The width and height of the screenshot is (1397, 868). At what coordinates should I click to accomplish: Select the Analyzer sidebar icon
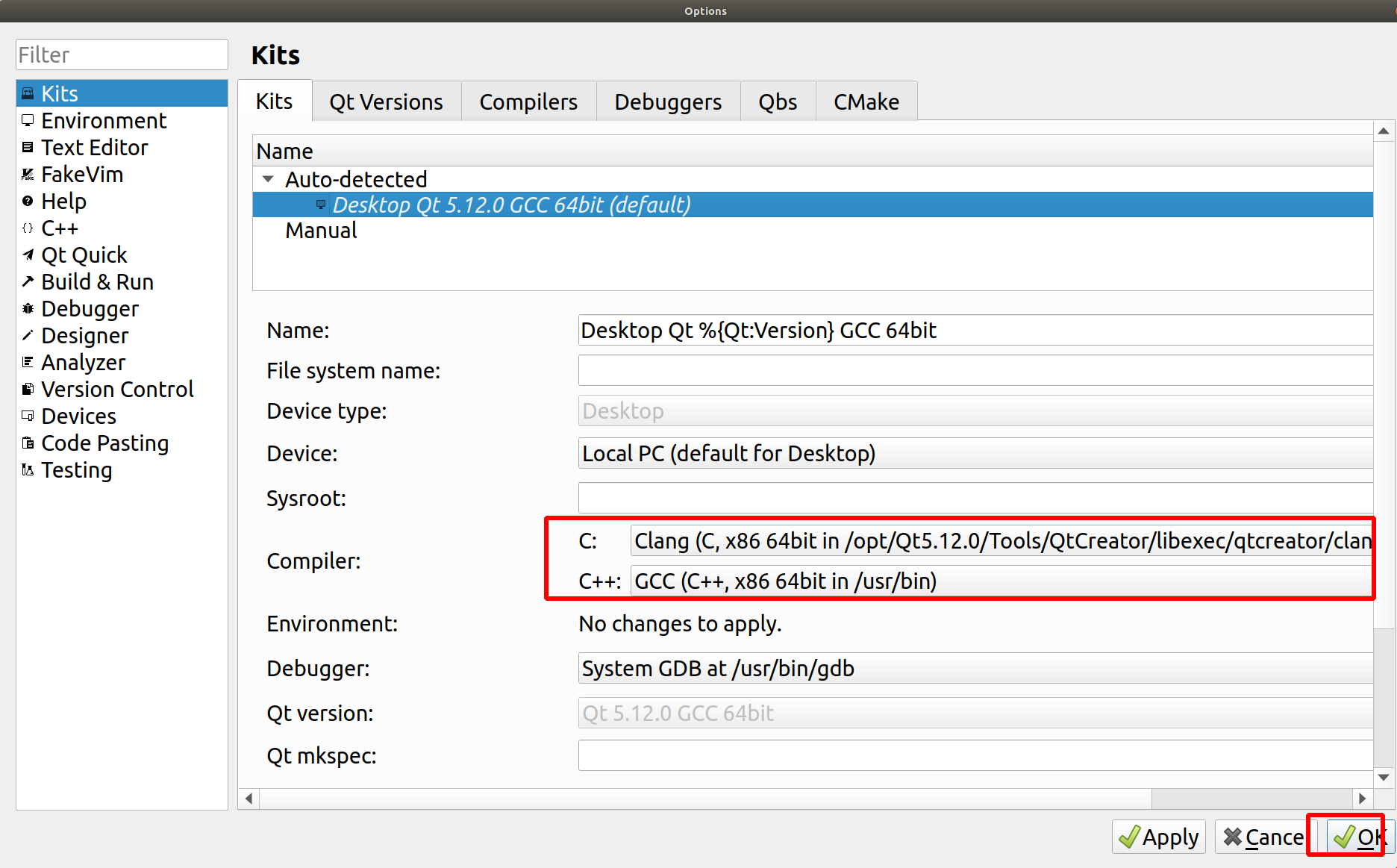pyautogui.click(x=28, y=362)
